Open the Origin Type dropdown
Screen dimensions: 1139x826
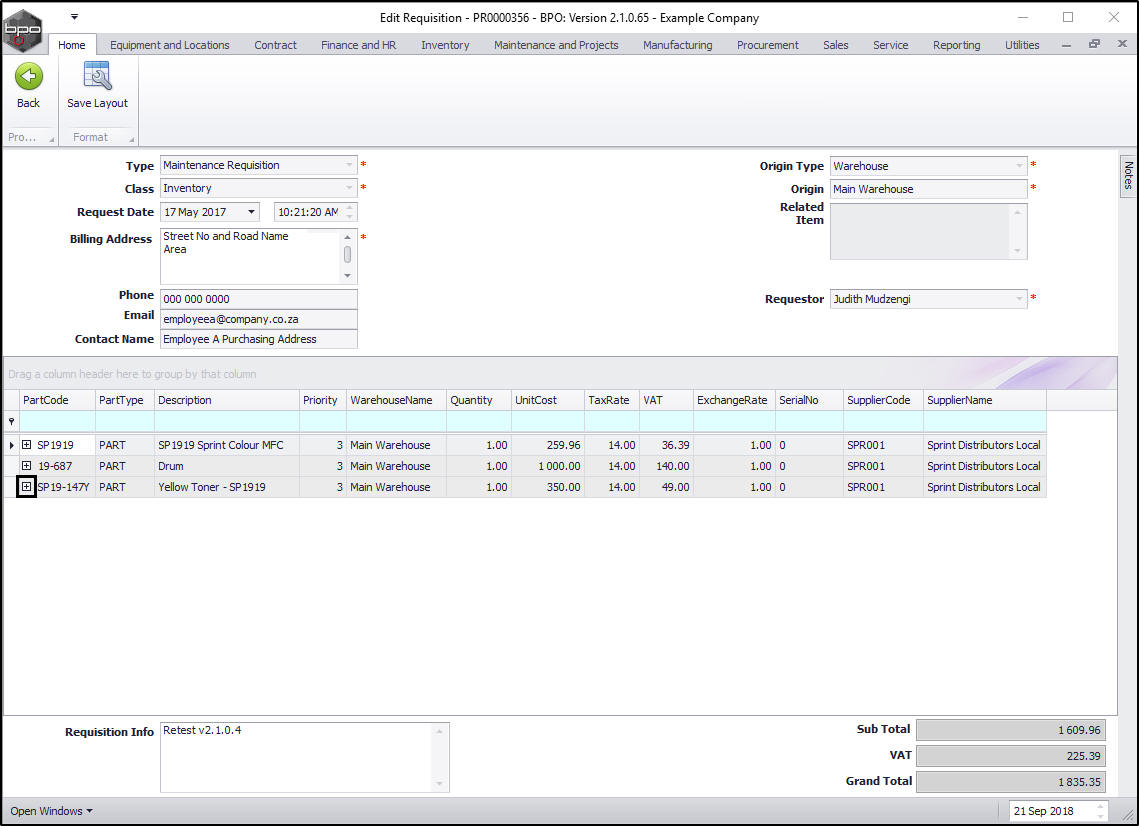[x=1019, y=166]
